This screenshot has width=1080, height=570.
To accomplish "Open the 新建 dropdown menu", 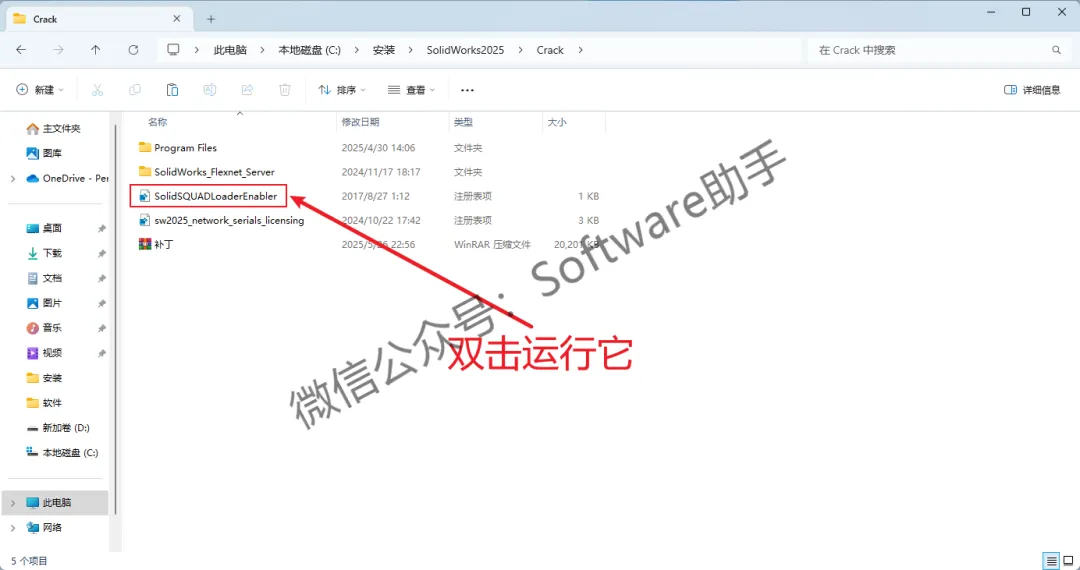I will [40, 89].
